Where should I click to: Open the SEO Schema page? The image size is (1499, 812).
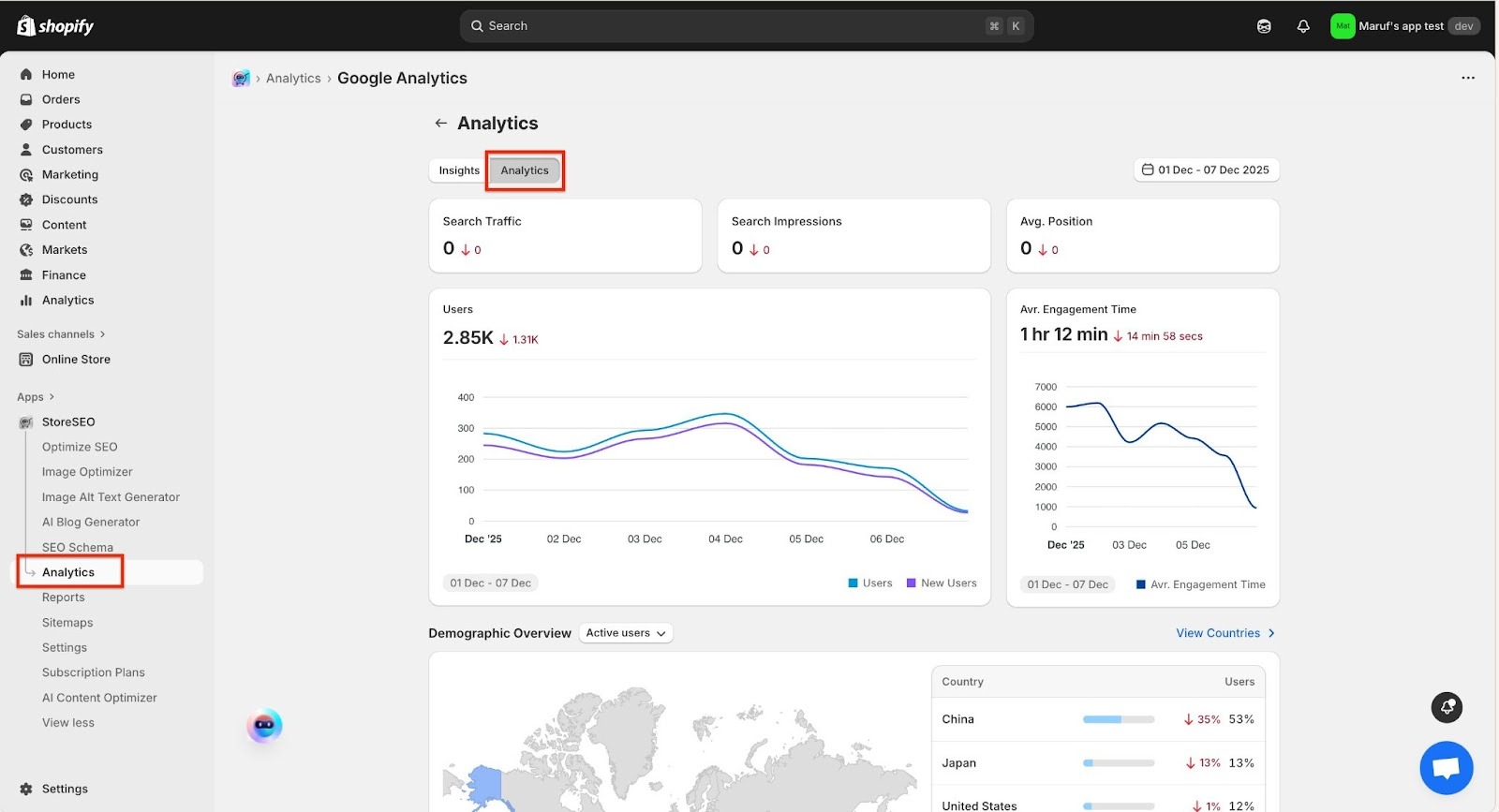click(78, 548)
